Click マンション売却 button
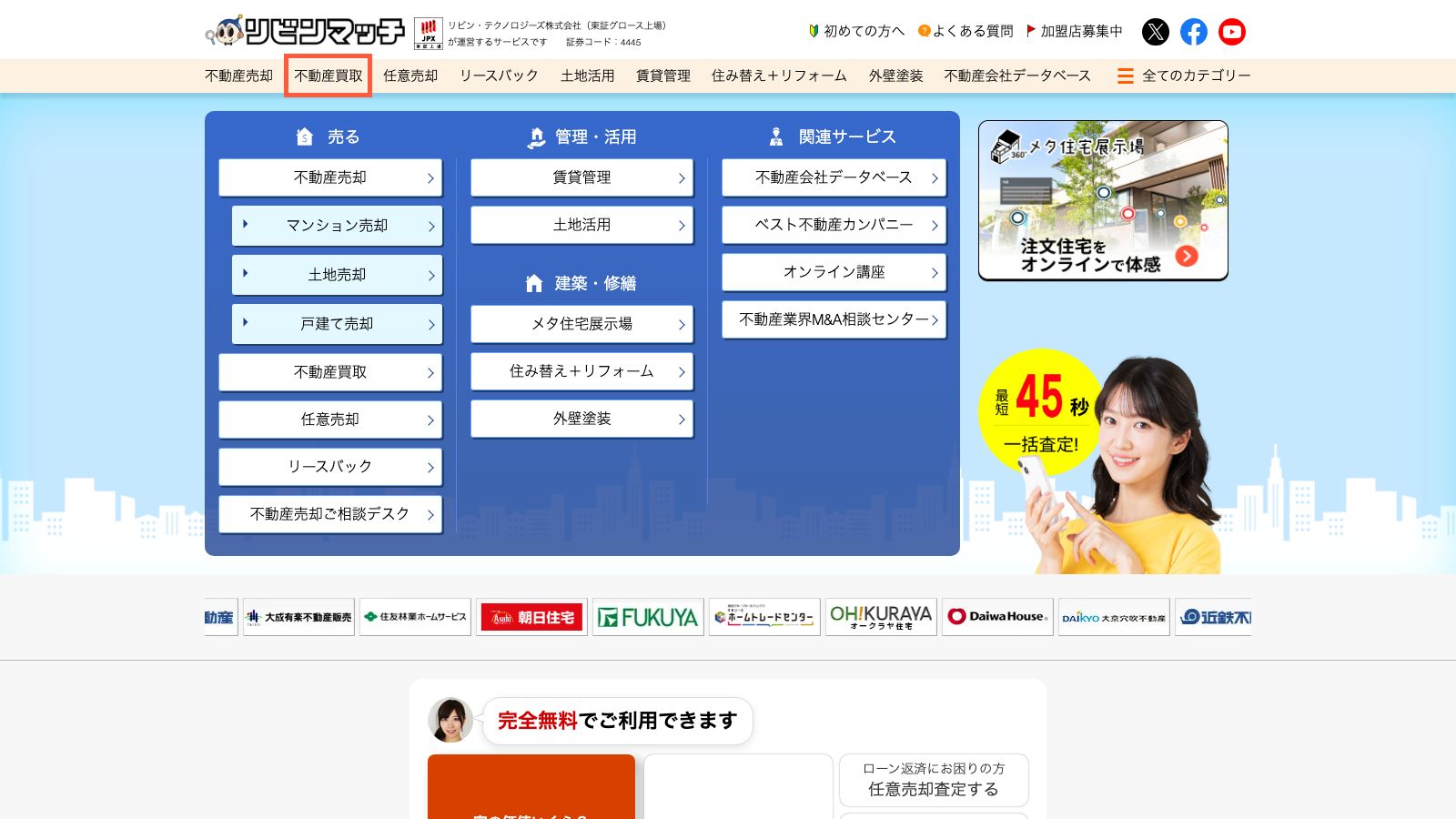 tap(337, 226)
